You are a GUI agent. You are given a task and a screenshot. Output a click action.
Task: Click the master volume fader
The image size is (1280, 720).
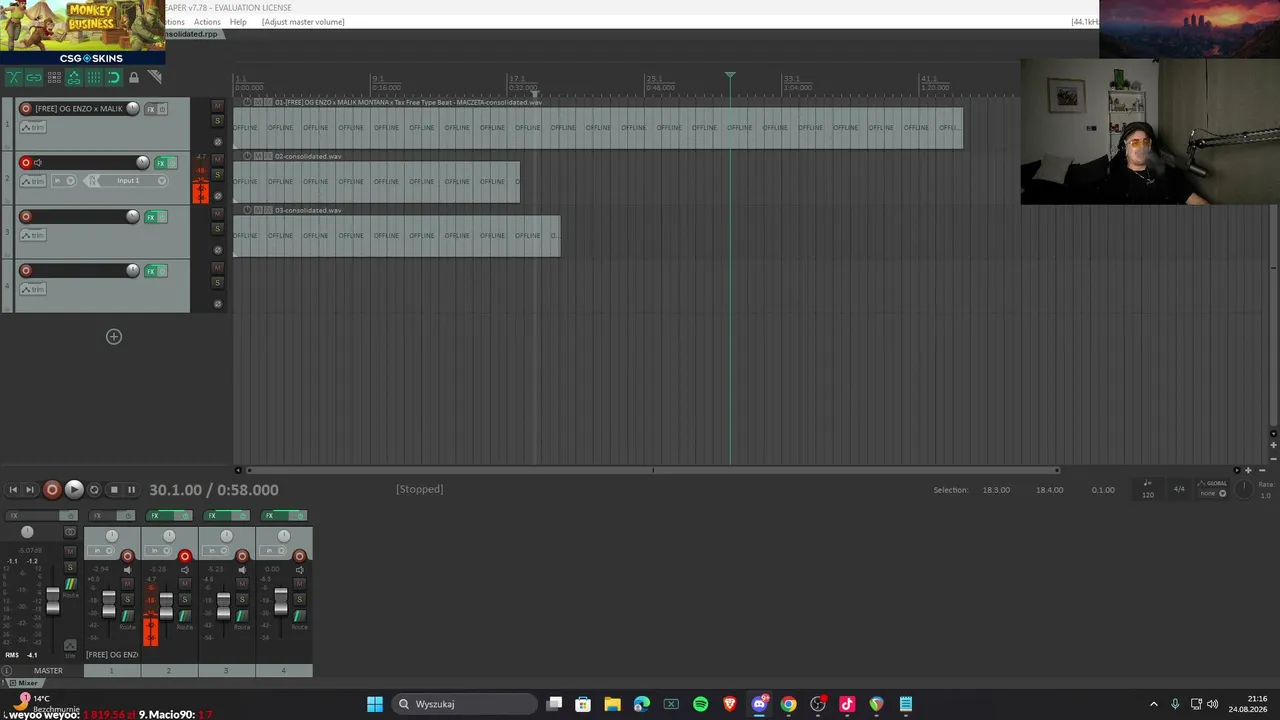coord(53,601)
